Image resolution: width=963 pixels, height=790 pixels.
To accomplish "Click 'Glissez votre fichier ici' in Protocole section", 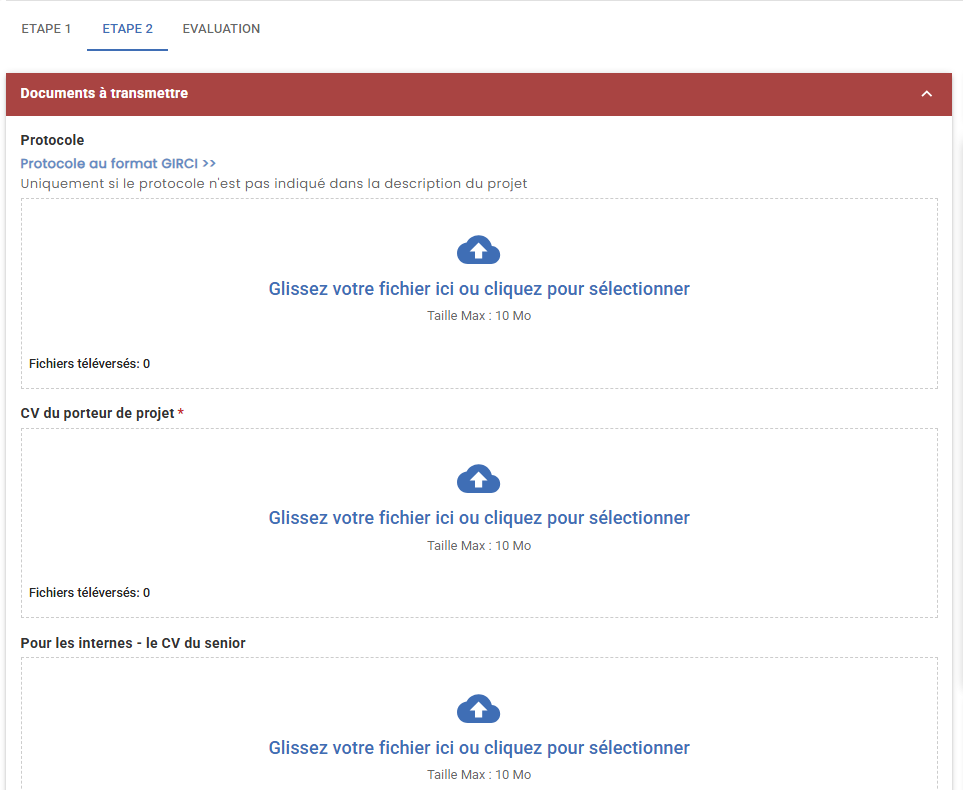I will 479,289.
